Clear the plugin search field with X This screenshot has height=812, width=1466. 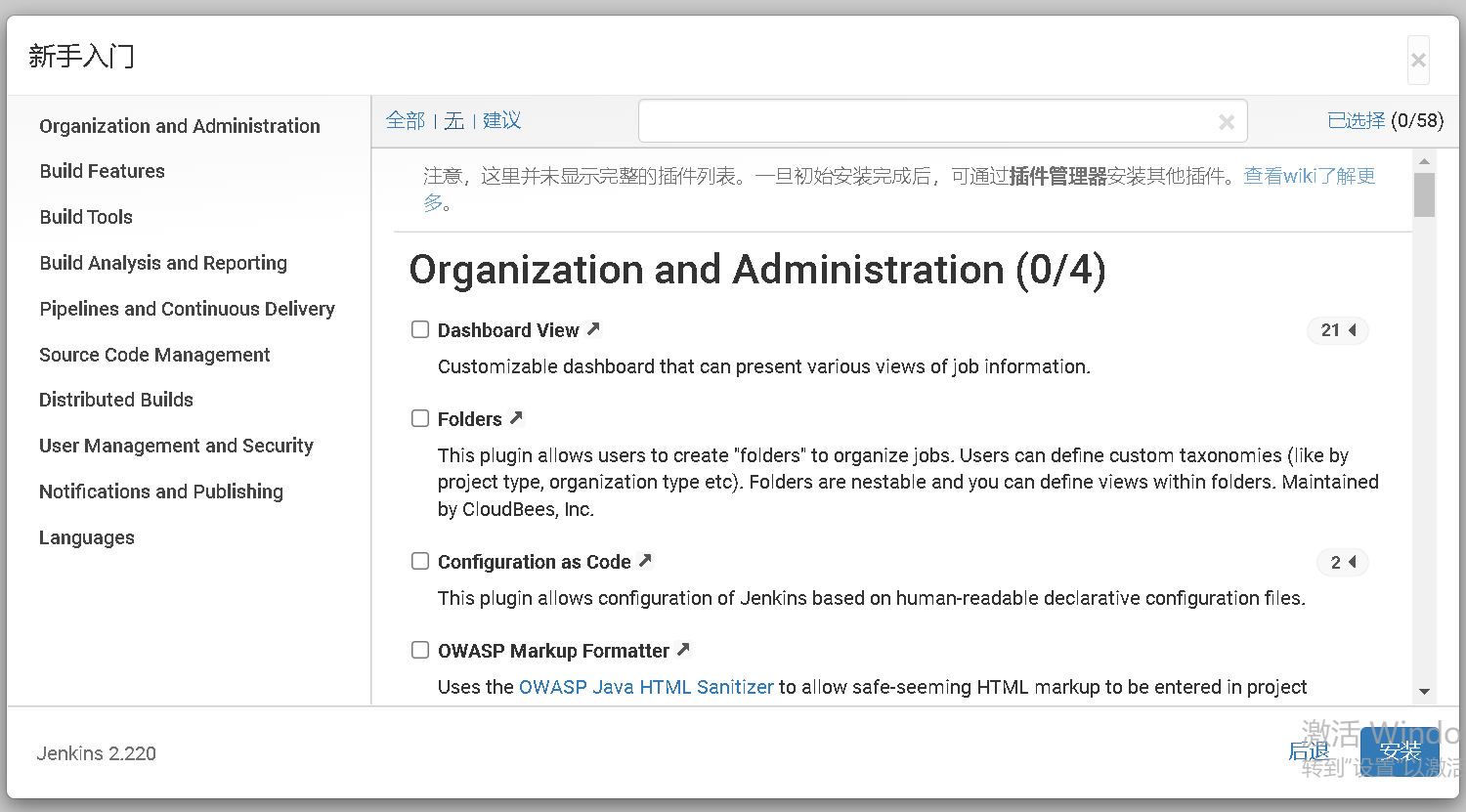click(x=1227, y=122)
